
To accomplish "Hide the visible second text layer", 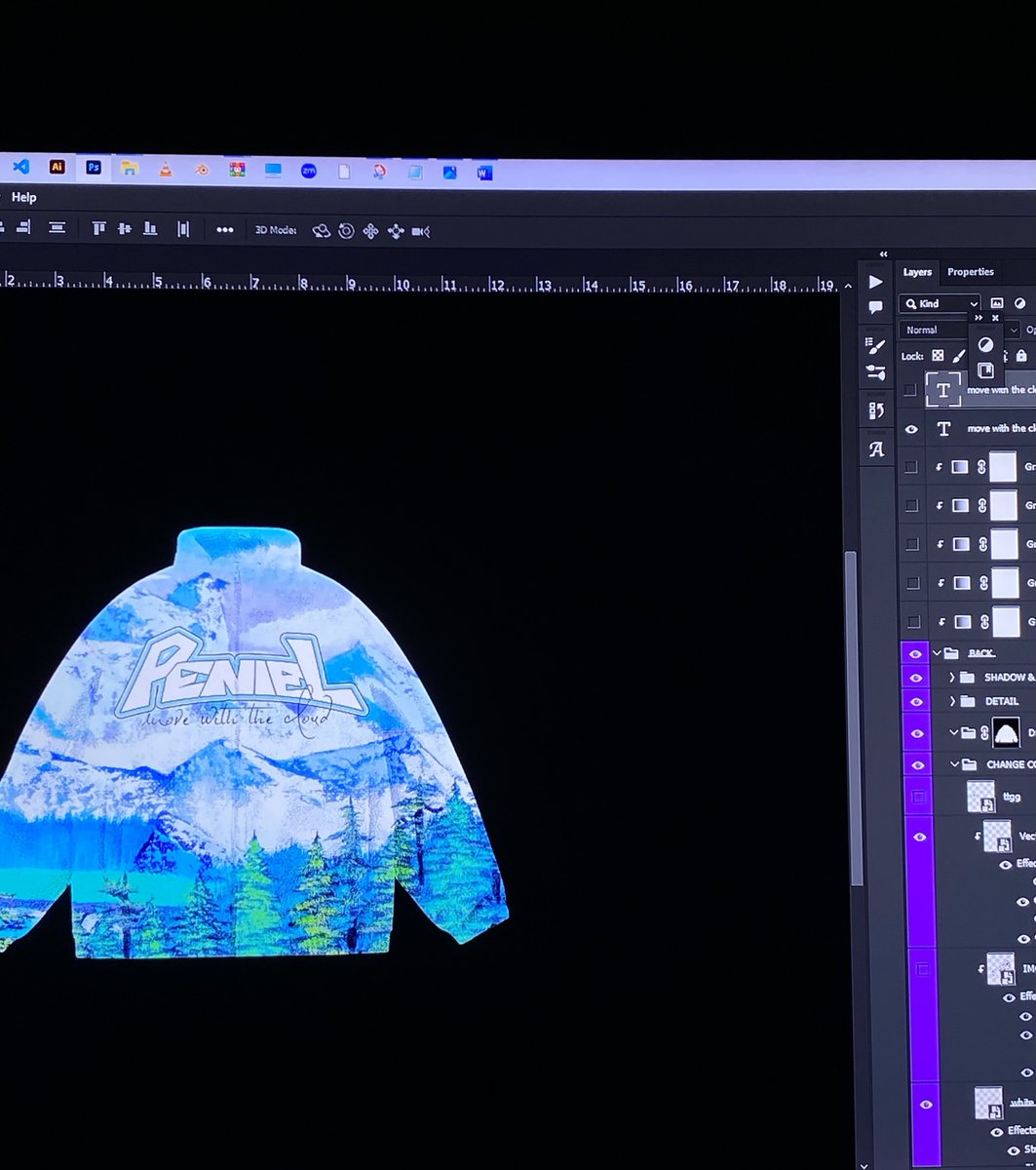I will pos(911,429).
